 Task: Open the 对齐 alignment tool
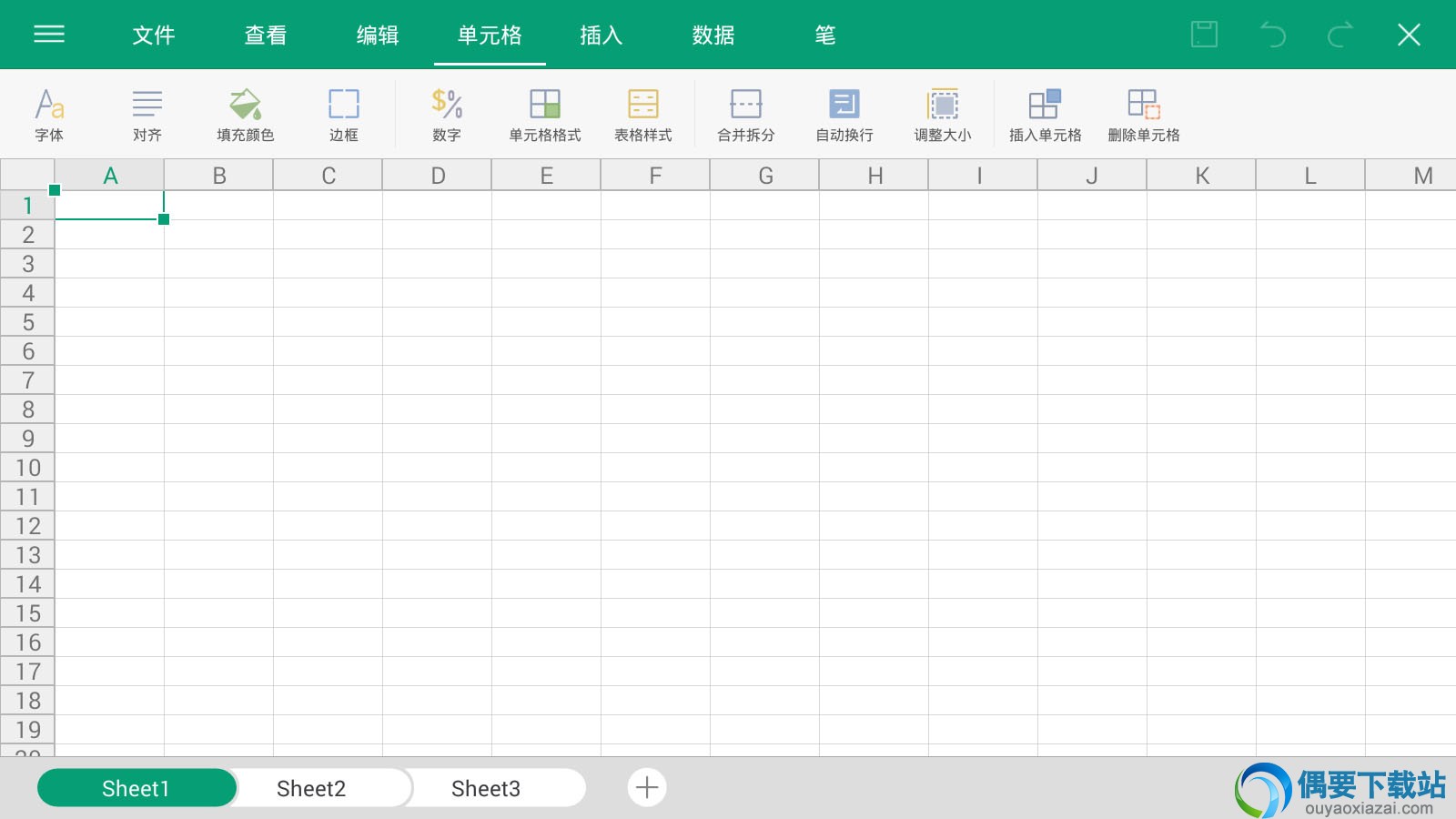[x=147, y=116]
